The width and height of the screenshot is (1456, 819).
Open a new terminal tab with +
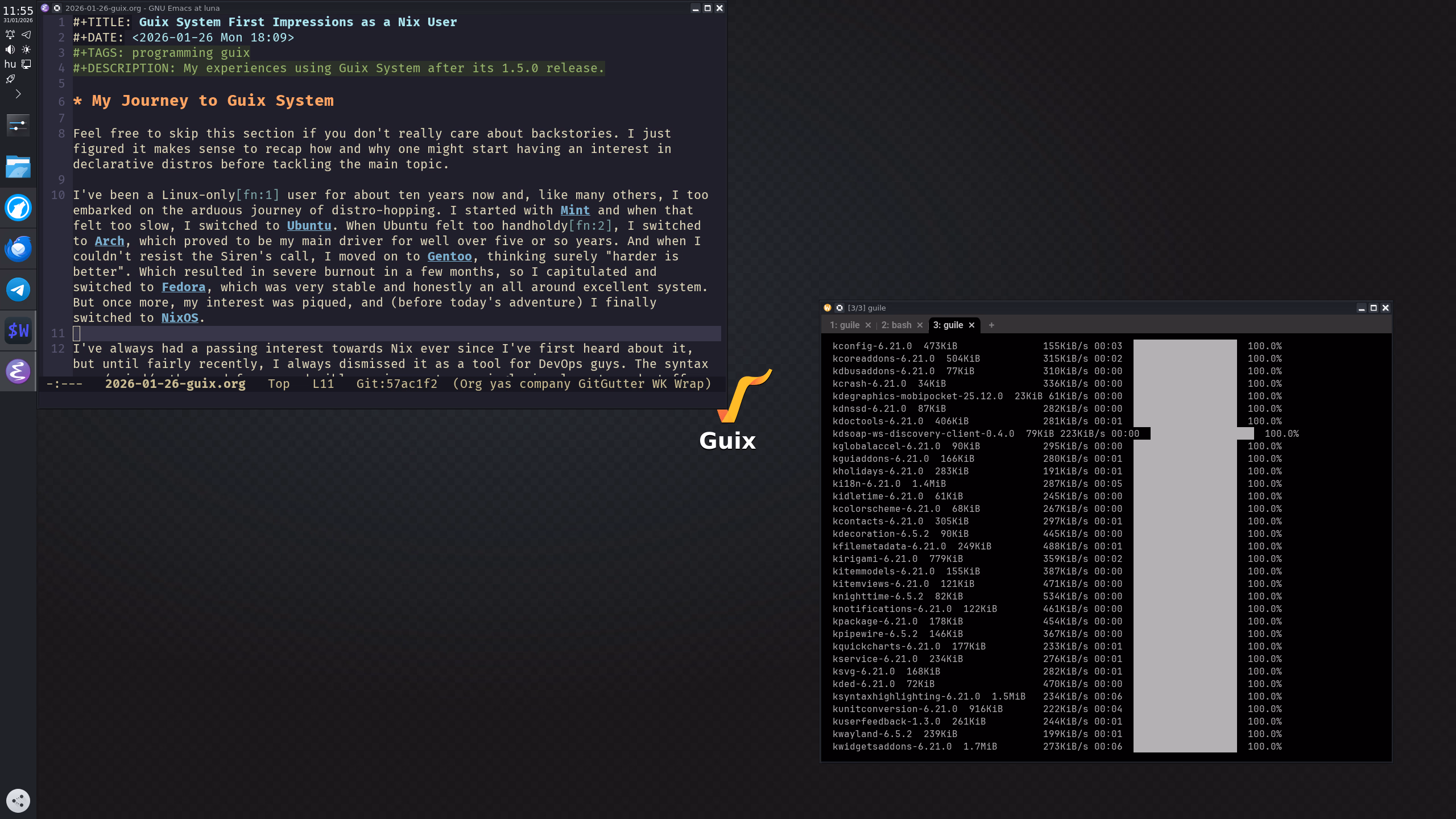992,325
